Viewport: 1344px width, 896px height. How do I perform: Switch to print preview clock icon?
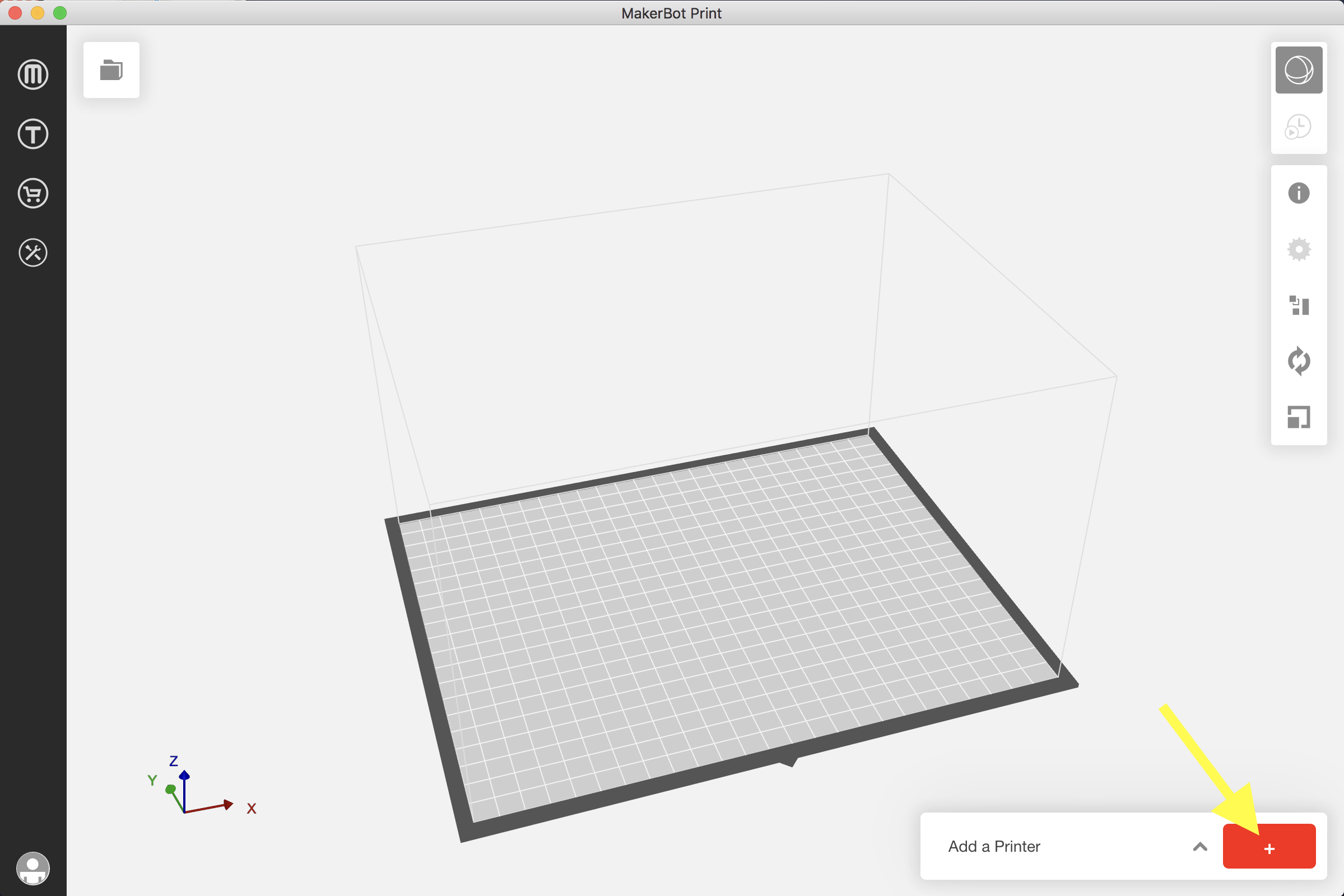click(1299, 127)
